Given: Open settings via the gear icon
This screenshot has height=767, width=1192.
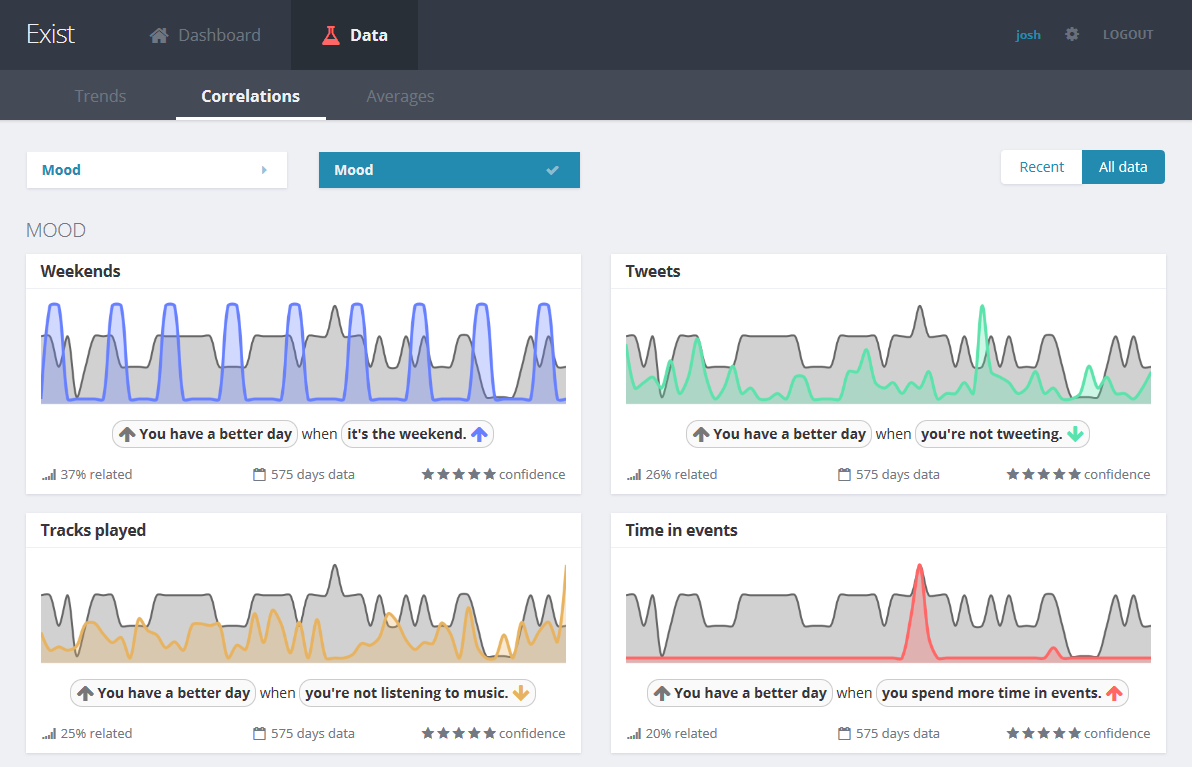Looking at the screenshot, I should (x=1072, y=35).
